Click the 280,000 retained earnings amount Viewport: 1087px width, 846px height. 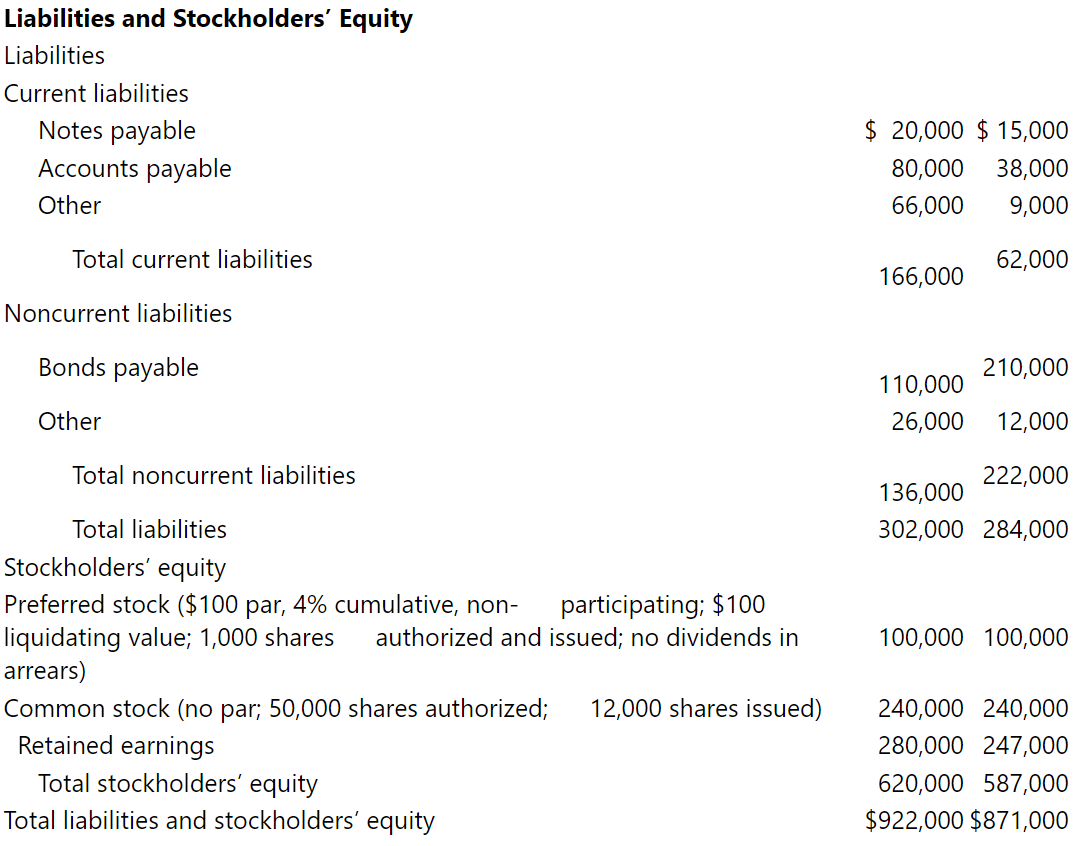pos(921,746)
